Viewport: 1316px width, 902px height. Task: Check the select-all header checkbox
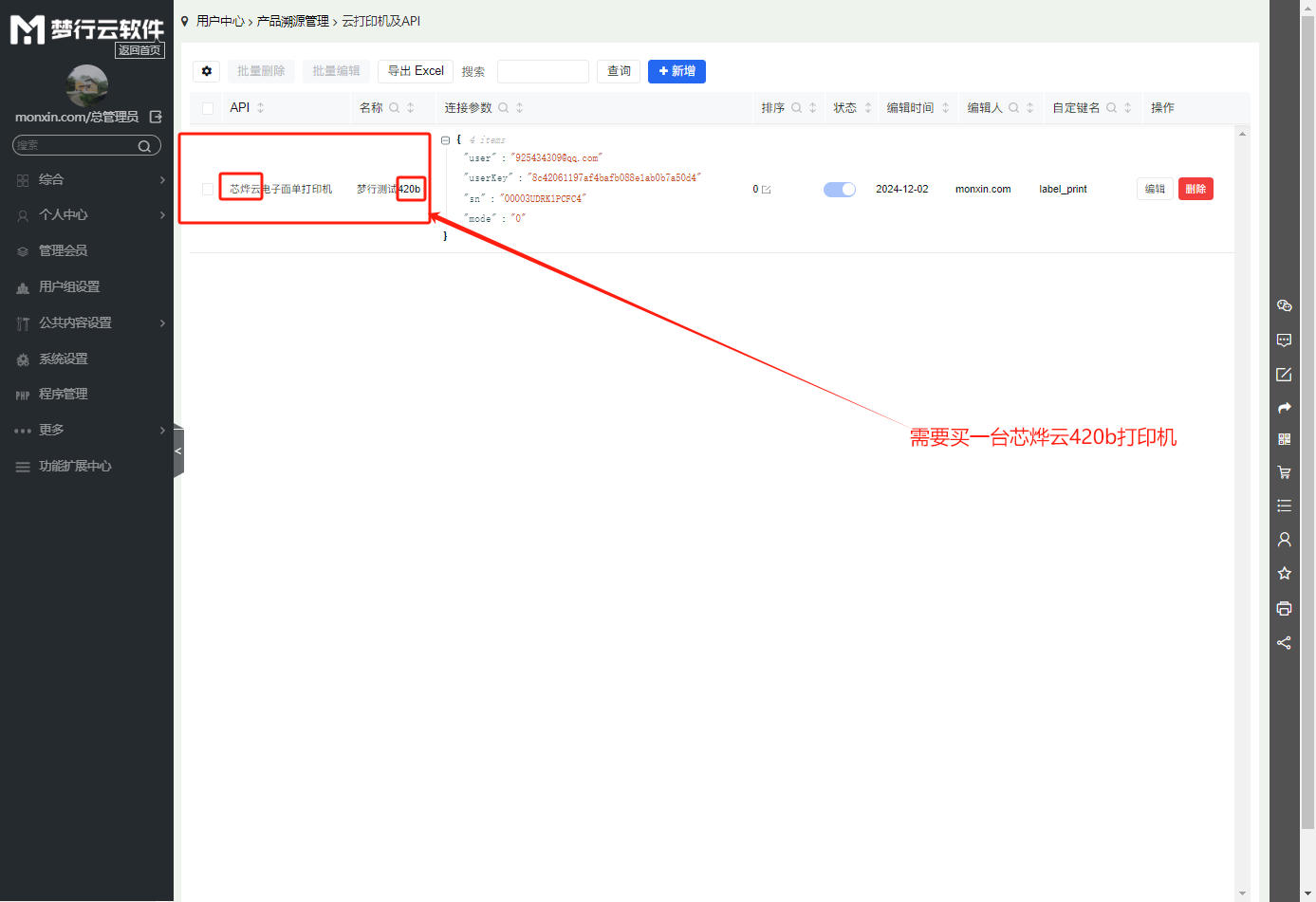tap(208, 108)
